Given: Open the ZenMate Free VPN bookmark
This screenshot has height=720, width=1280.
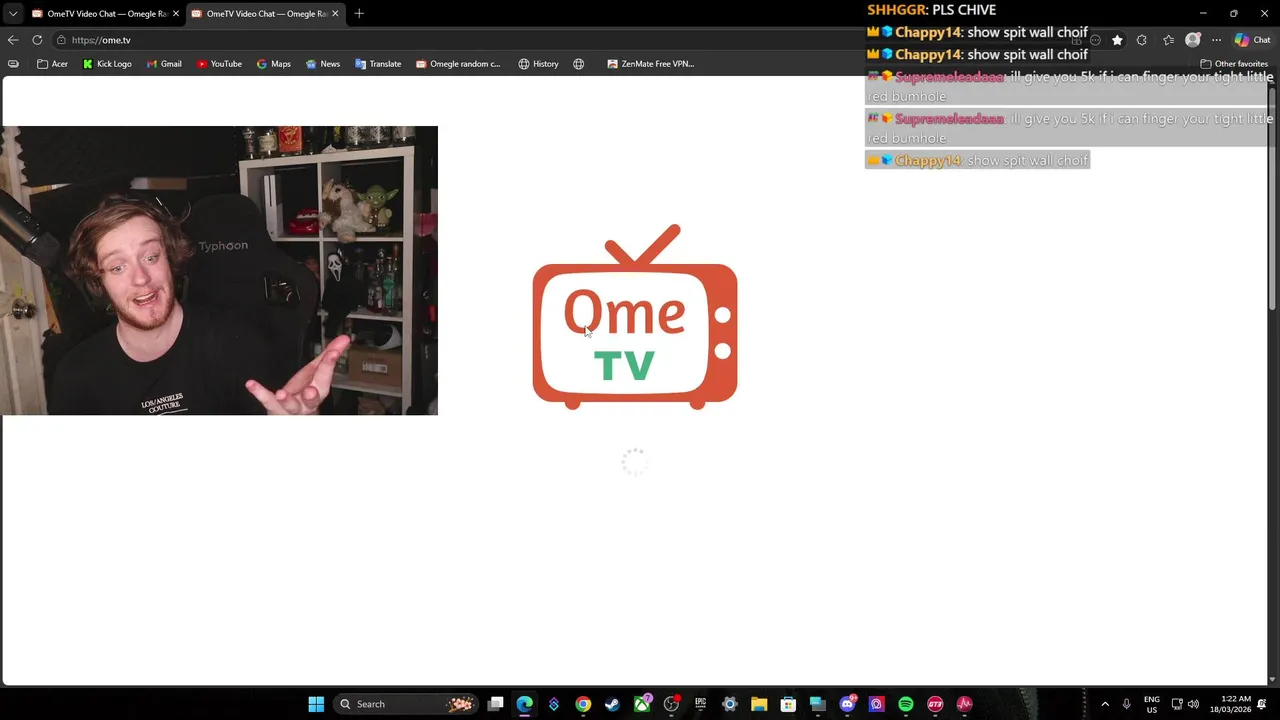Looking at the screenshot, I should coord(650,64).
